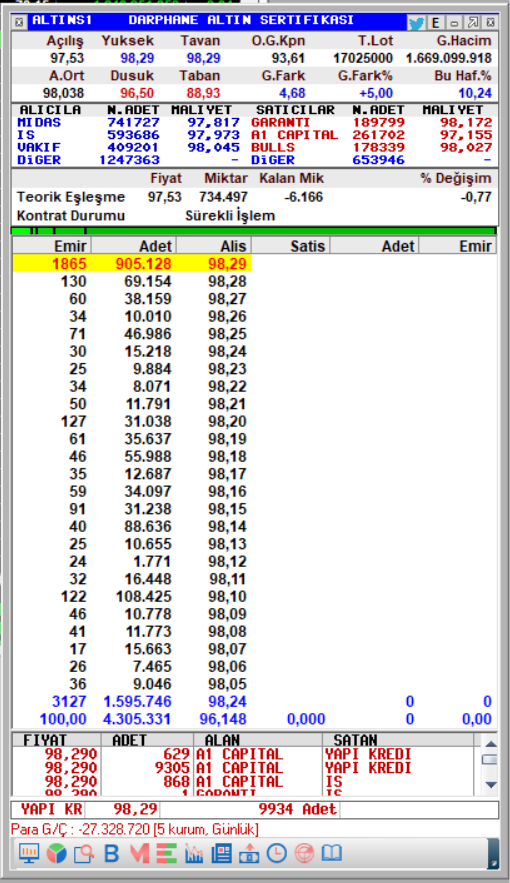The image size is (510, 883).
Task: Maximize window using the title bar arrow icon
Action: [473, 23]
